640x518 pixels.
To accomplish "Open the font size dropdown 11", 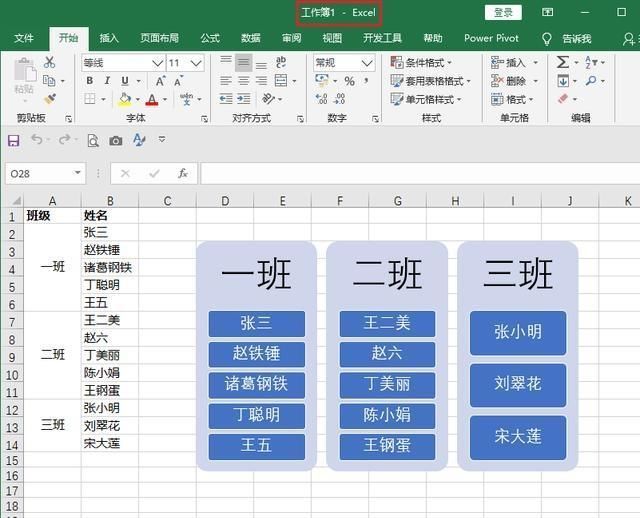I will [196, 63].
